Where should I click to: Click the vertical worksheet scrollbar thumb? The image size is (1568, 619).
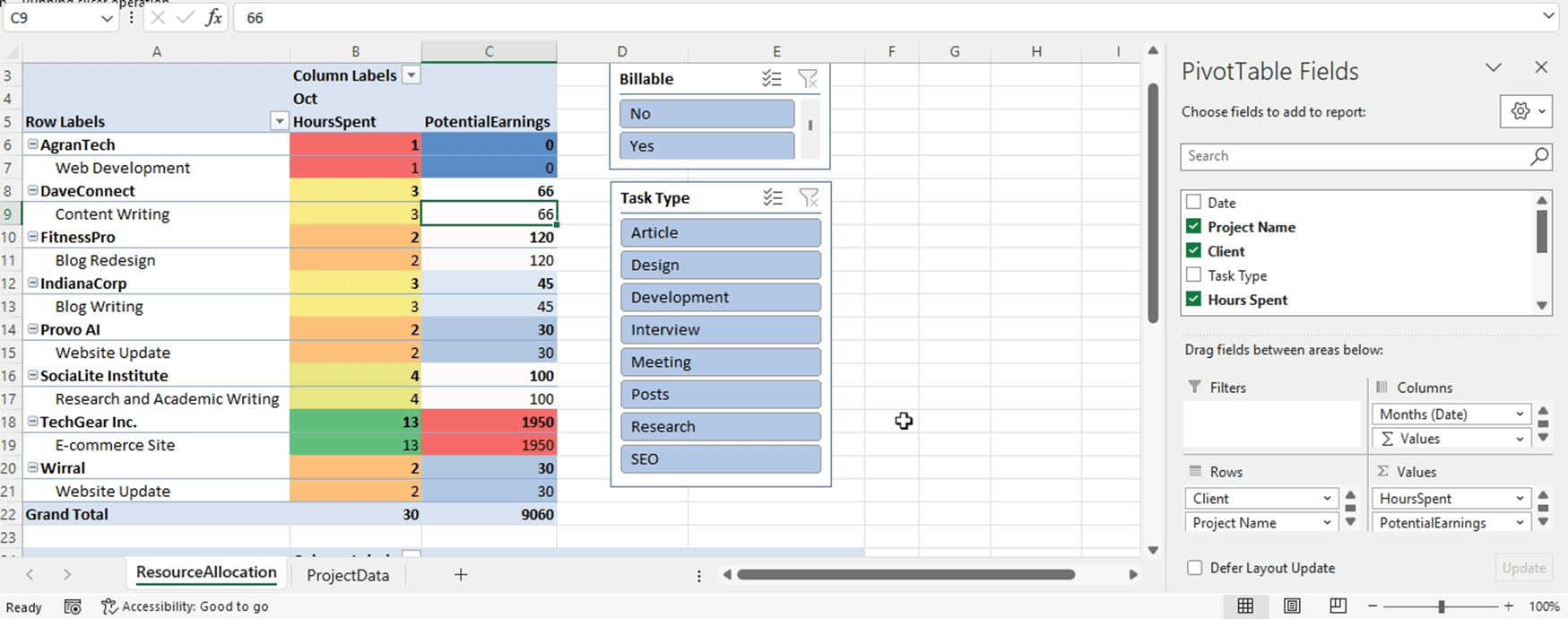pos(1153,202)
